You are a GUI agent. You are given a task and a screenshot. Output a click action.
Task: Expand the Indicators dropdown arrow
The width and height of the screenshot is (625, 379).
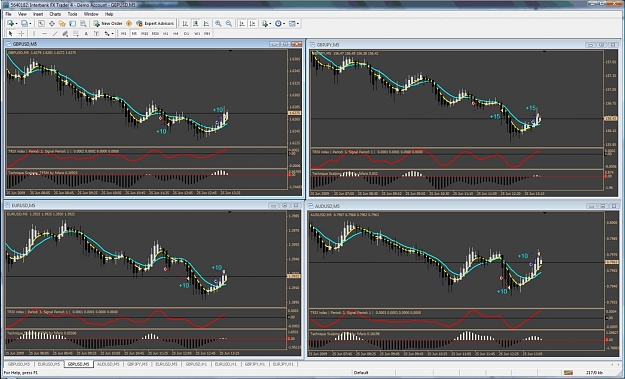point(271,24)
